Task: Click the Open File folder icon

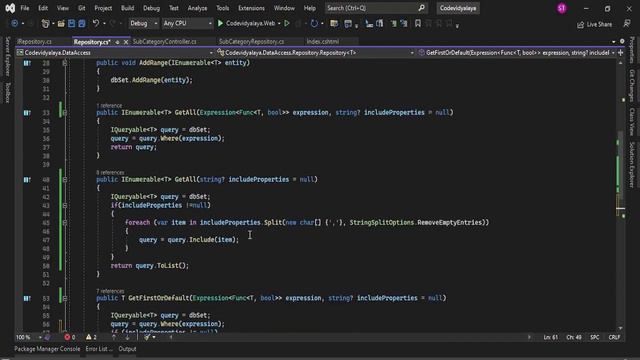Action: click(x=61, y=24)
